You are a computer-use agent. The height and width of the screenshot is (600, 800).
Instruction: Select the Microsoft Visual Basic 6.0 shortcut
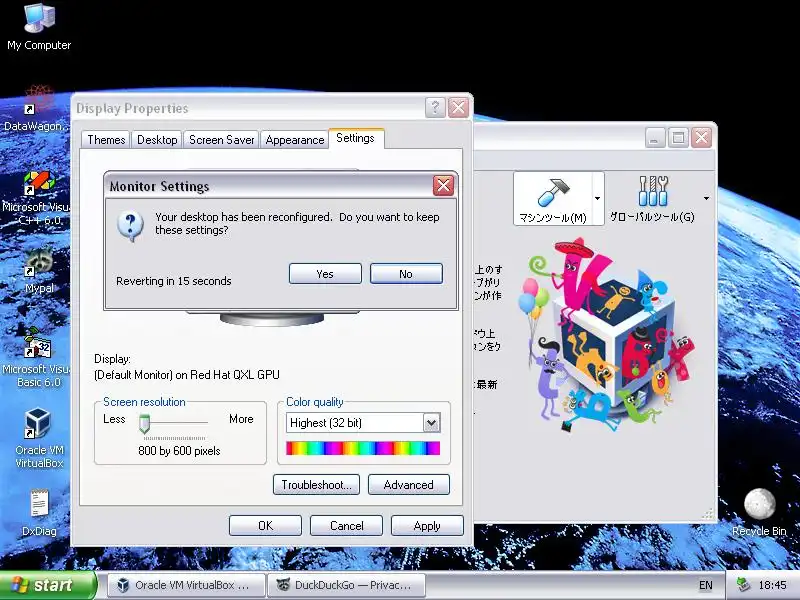click(36, 357)
